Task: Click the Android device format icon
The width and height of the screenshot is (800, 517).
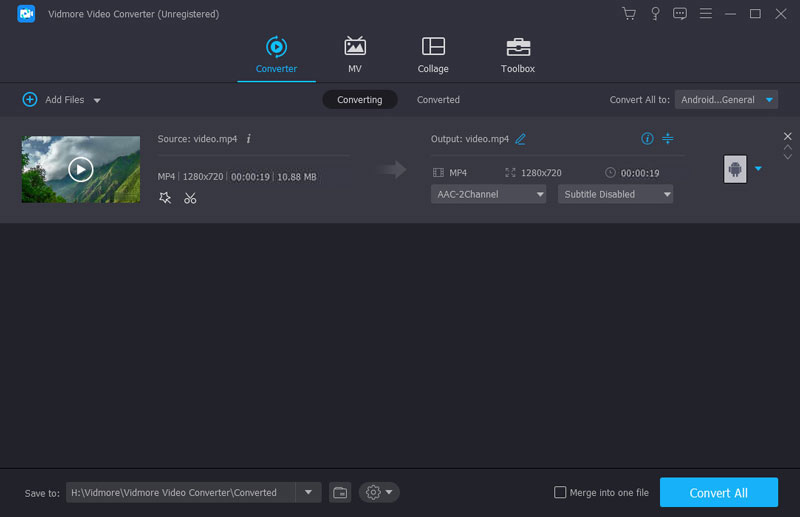Action: tap(735, 169)
